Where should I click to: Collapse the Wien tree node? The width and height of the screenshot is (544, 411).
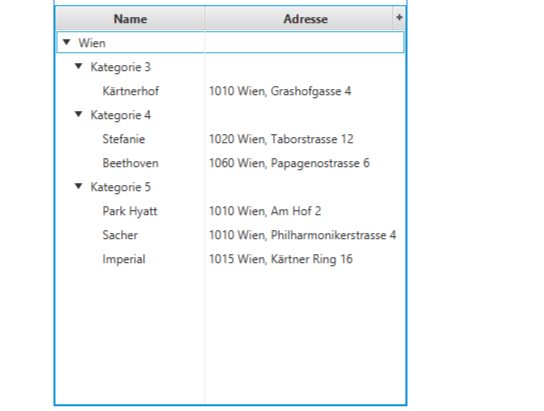click(x=67, y=42)
